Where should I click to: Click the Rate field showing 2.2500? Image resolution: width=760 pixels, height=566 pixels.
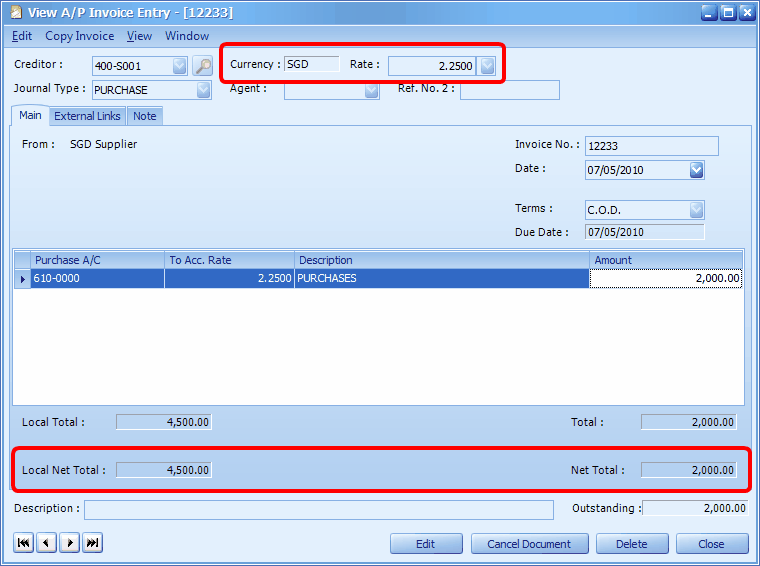point(432,66)
